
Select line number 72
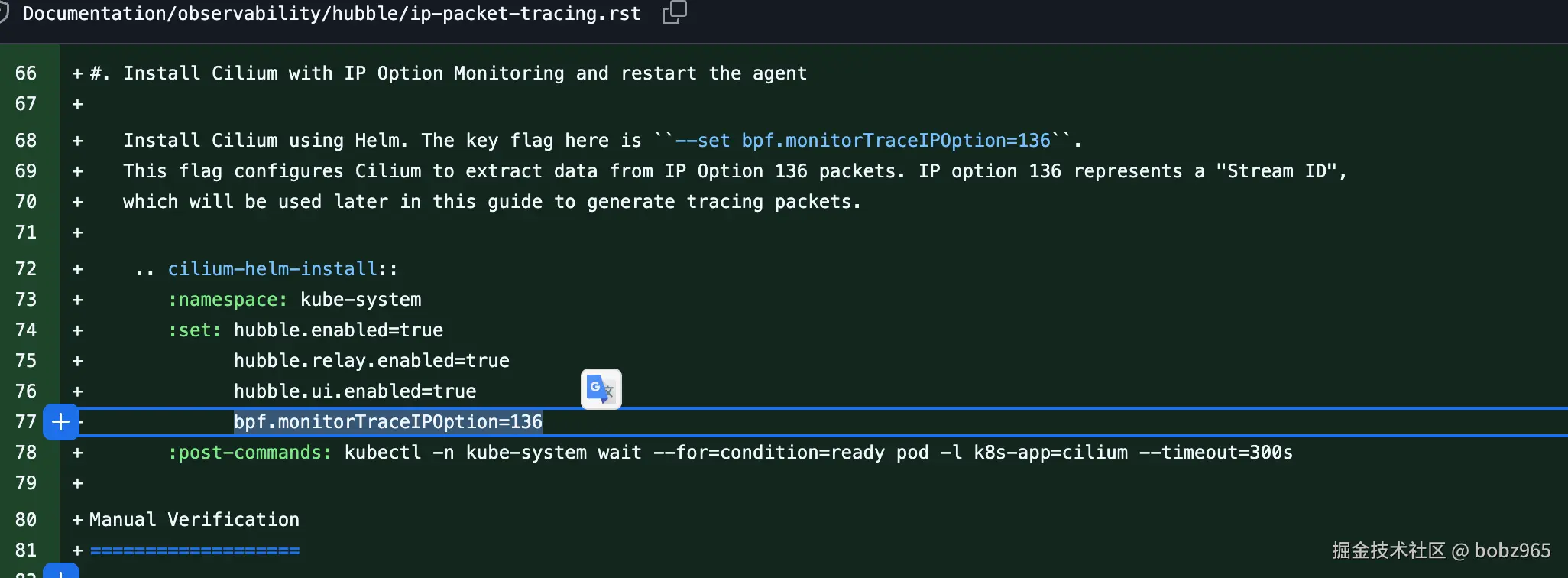26,269
